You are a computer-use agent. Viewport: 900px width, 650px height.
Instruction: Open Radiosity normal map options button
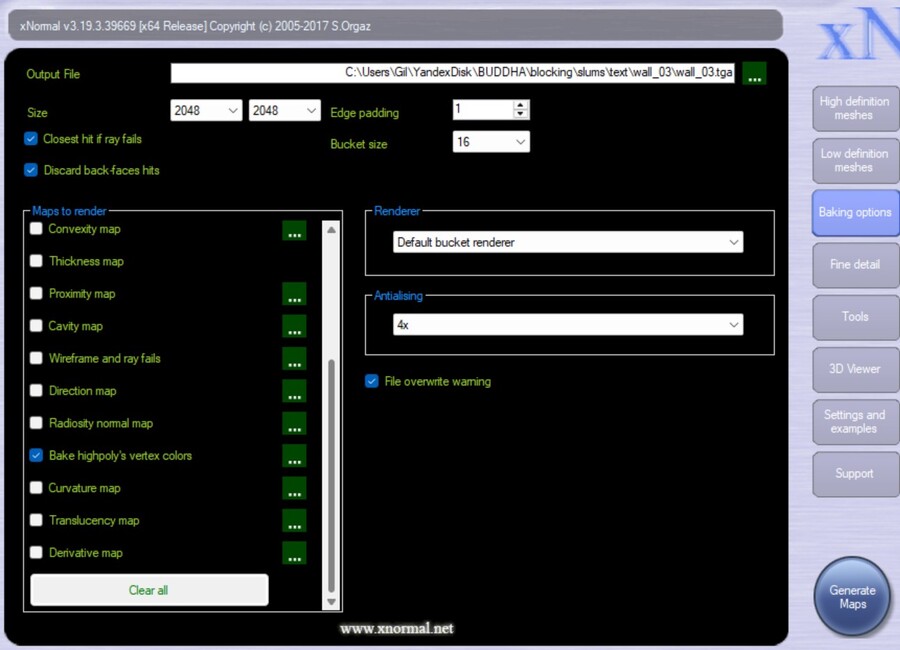[294, 423]
